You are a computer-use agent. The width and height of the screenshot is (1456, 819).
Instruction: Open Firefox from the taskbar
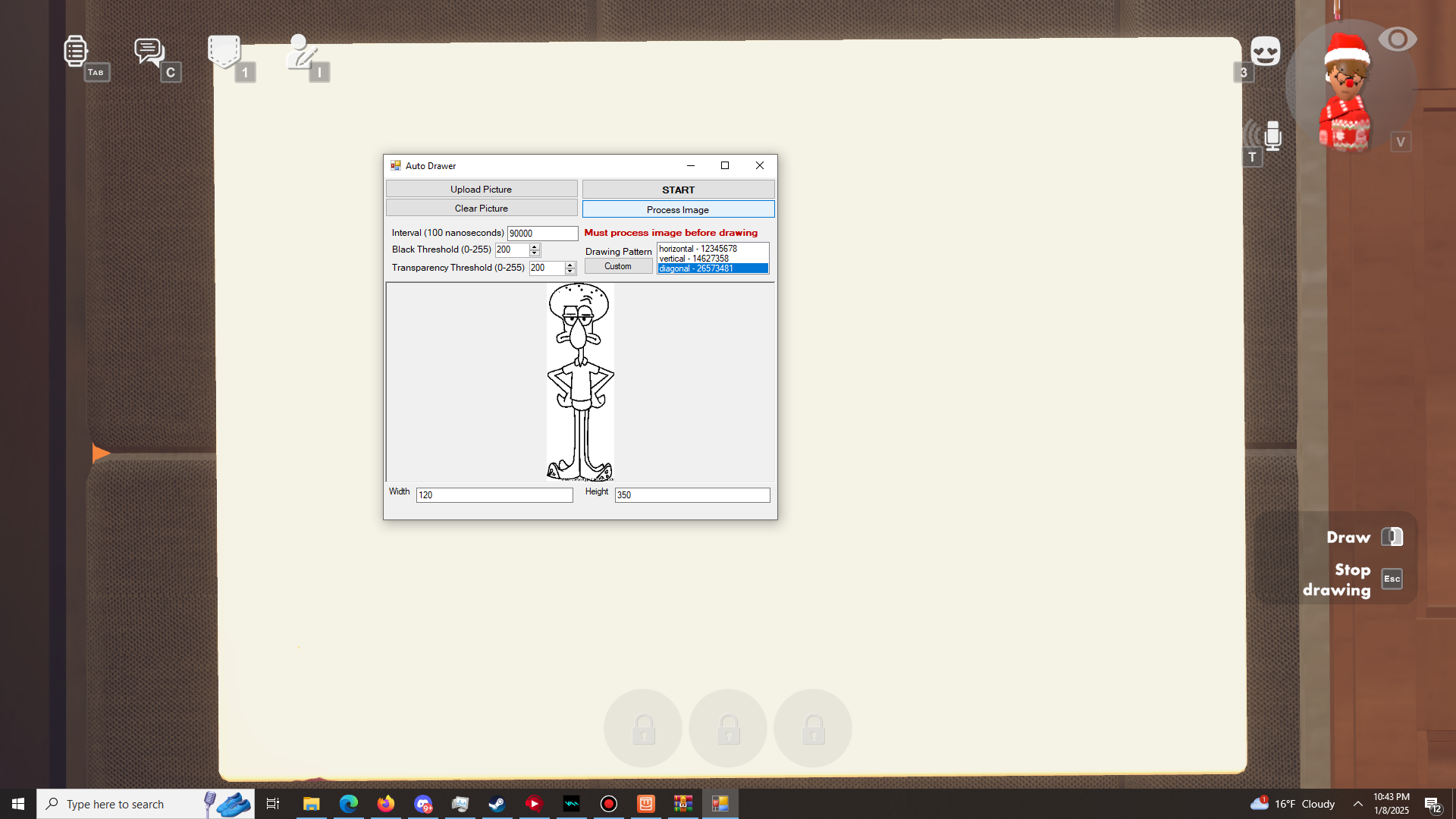[386, 804]
